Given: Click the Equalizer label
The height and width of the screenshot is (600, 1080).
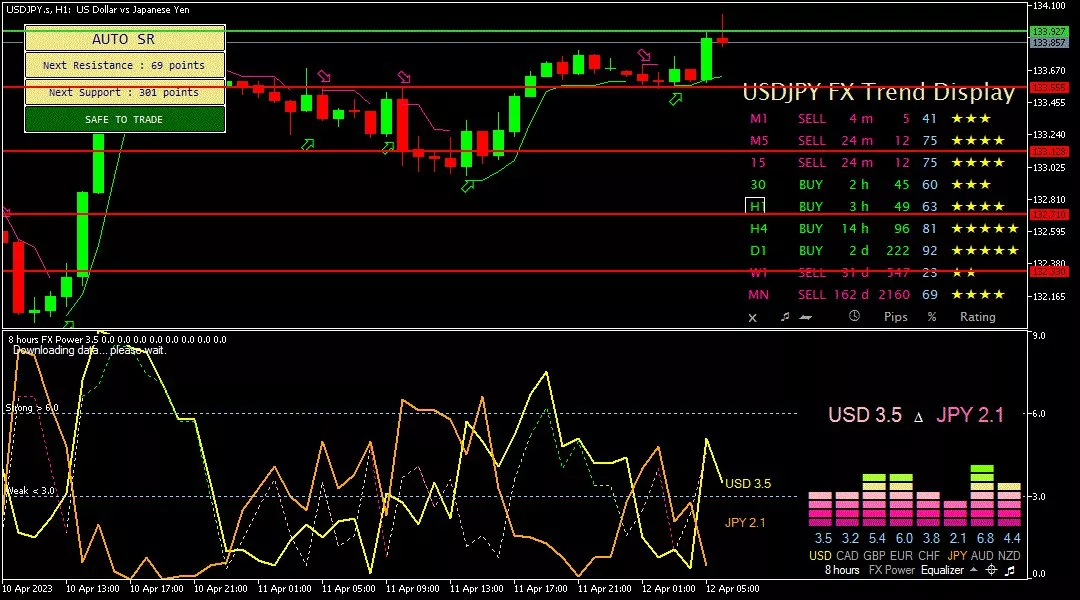Looking at the screenshot, I should (x=942, y=570).
